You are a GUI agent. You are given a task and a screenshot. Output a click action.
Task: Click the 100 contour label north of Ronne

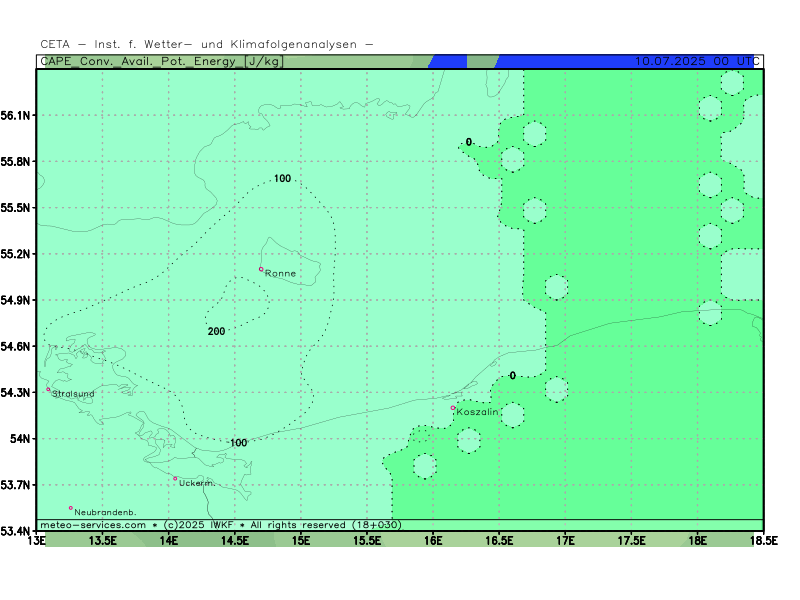point(283,179)
